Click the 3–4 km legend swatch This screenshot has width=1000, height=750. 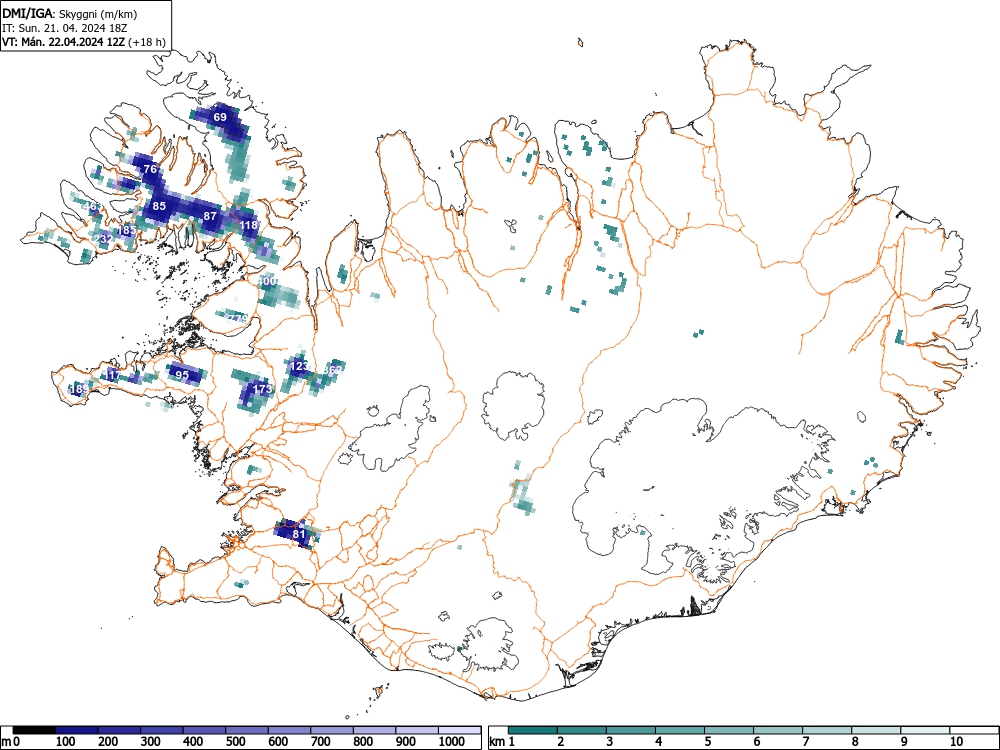click(631, 730)
